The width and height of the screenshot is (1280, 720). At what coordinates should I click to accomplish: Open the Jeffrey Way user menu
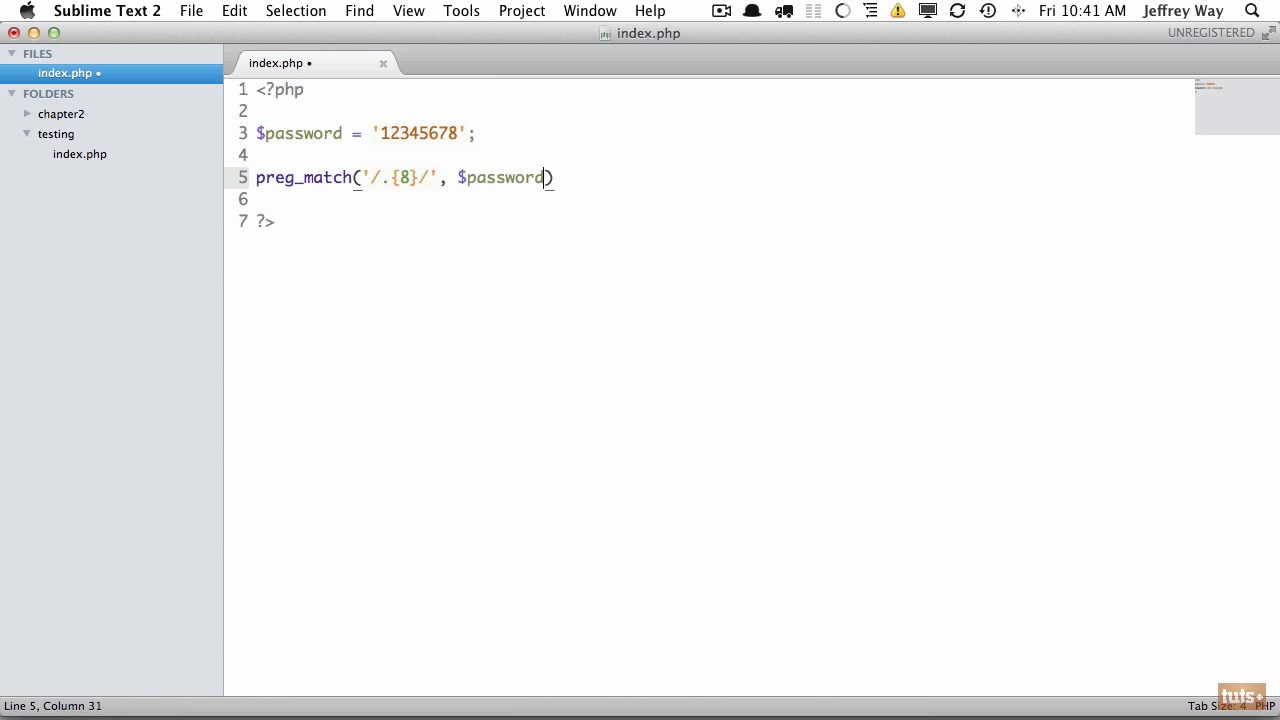point(1183,11)
